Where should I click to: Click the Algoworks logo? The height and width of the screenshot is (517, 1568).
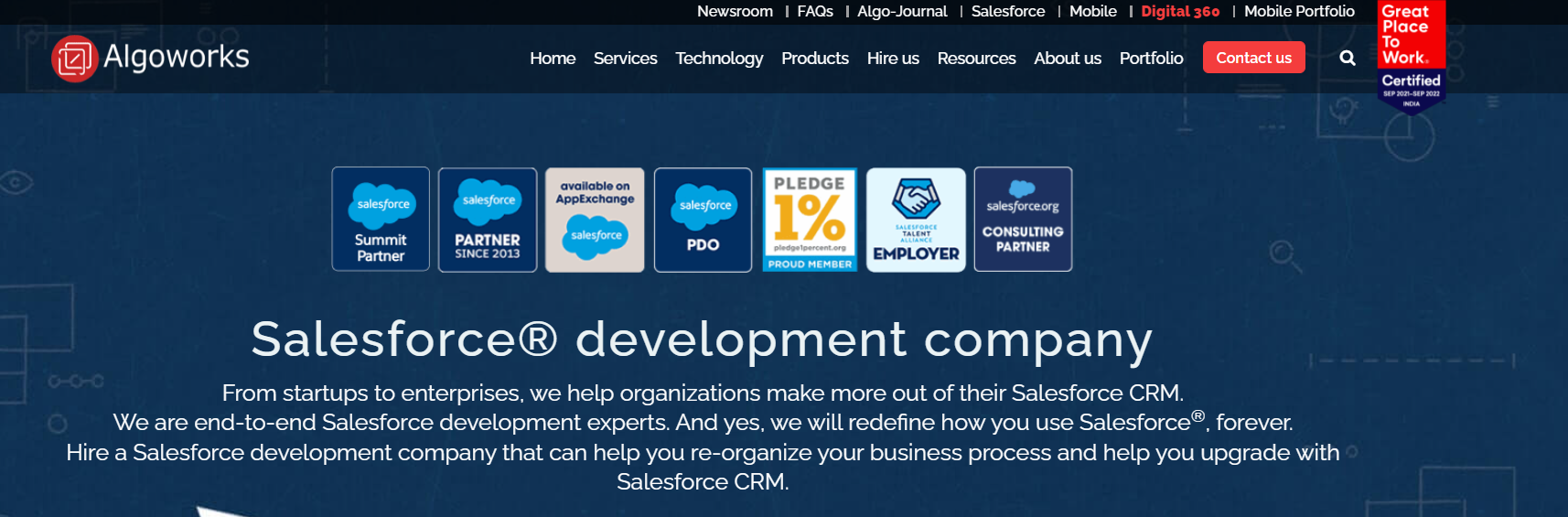click(x=150, y=58)
